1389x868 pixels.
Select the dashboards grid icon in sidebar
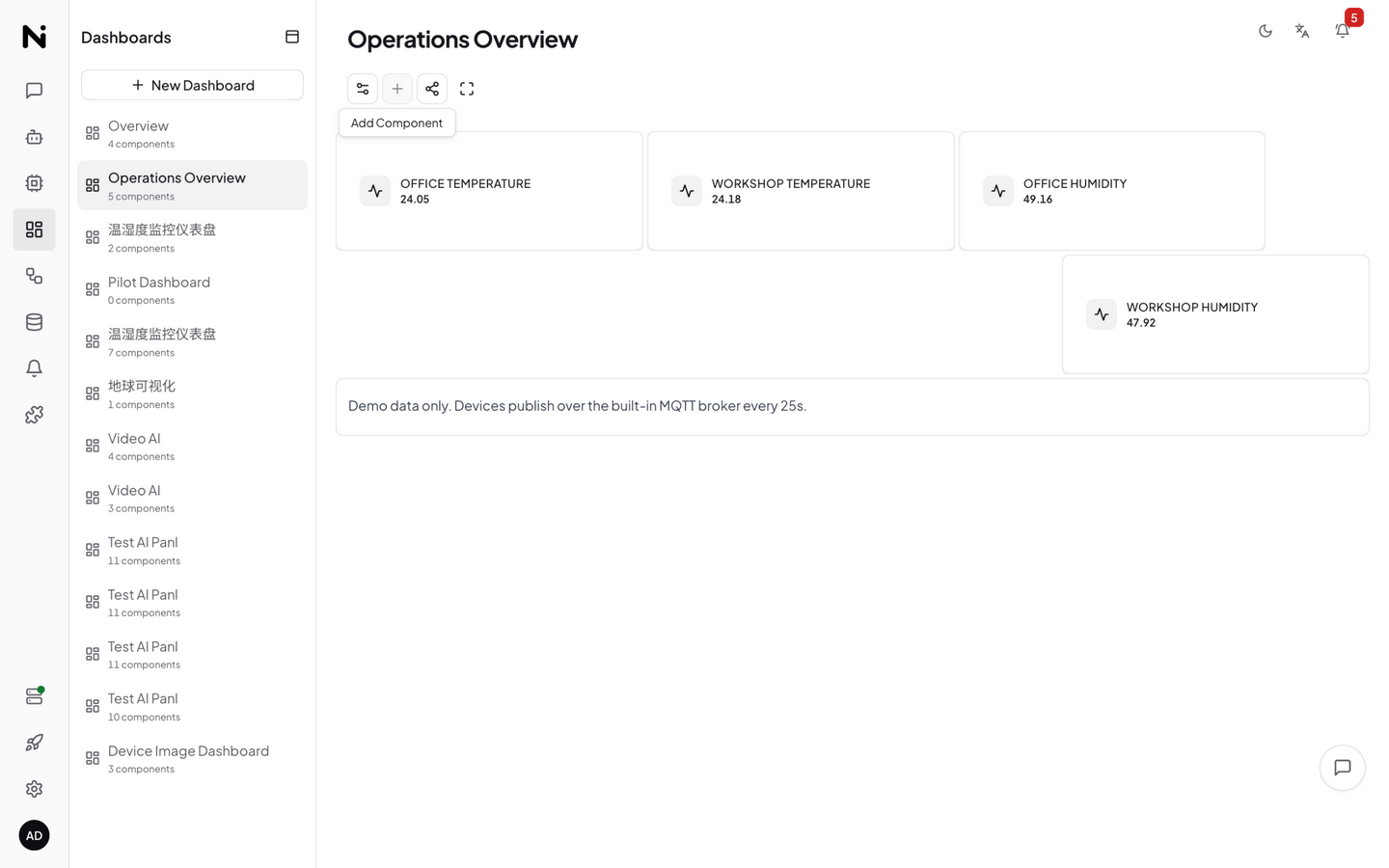(x=34, y=230)
